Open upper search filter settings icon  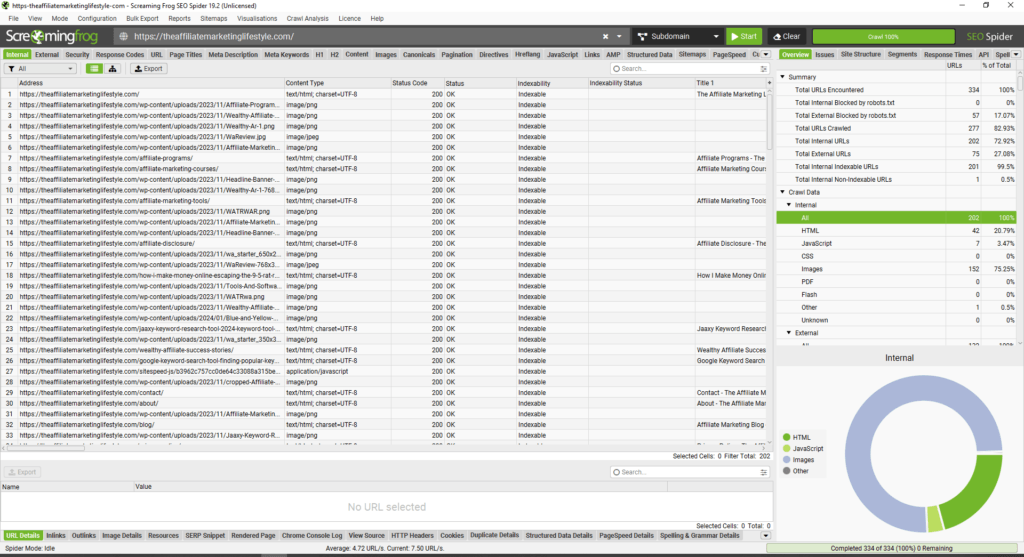pos(763,69)
